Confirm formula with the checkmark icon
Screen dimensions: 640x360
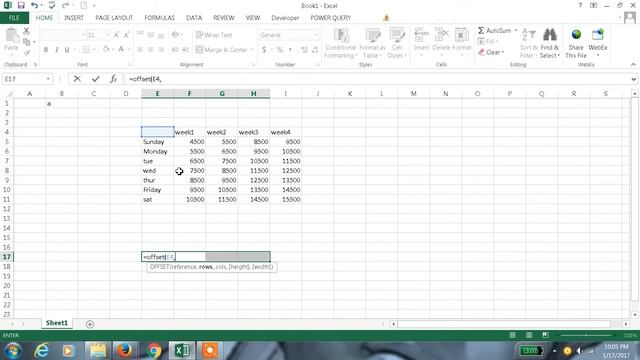click(x=96, y=79)
